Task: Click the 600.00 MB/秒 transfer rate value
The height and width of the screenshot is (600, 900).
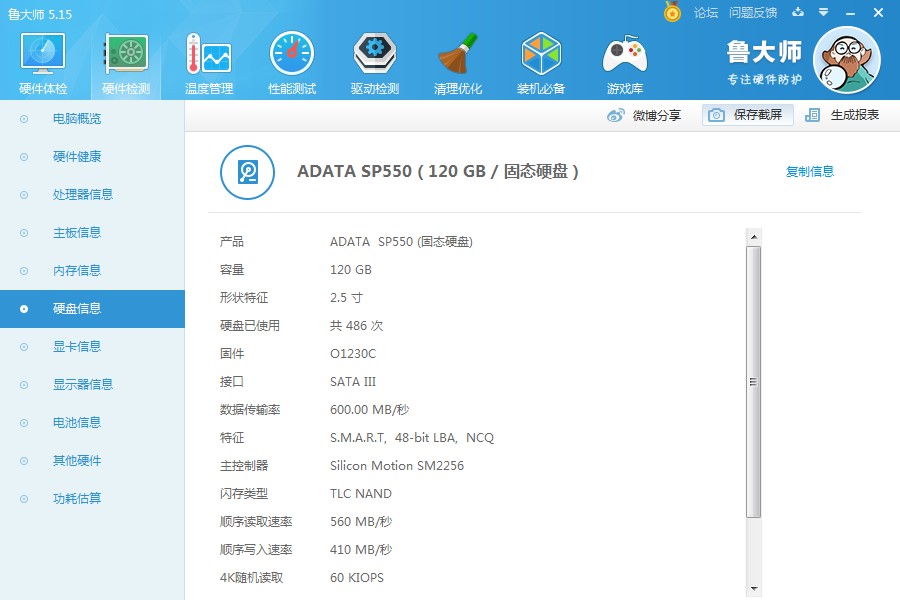Action: coord(369,410)
